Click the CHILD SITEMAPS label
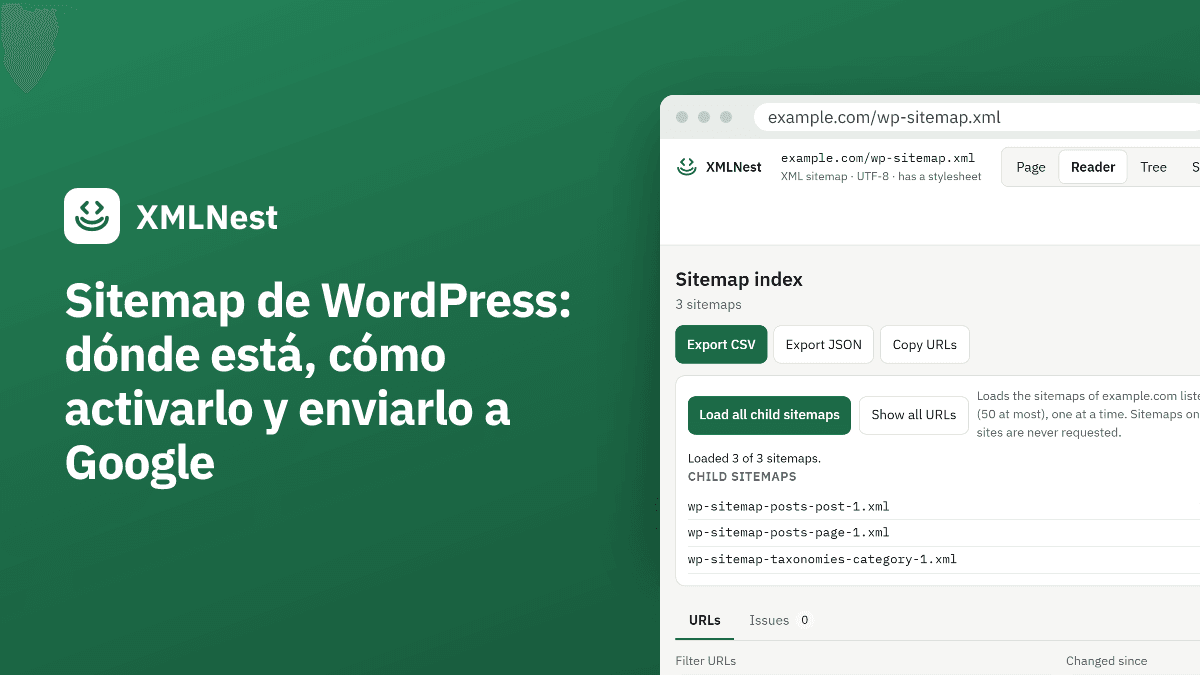 742,477
